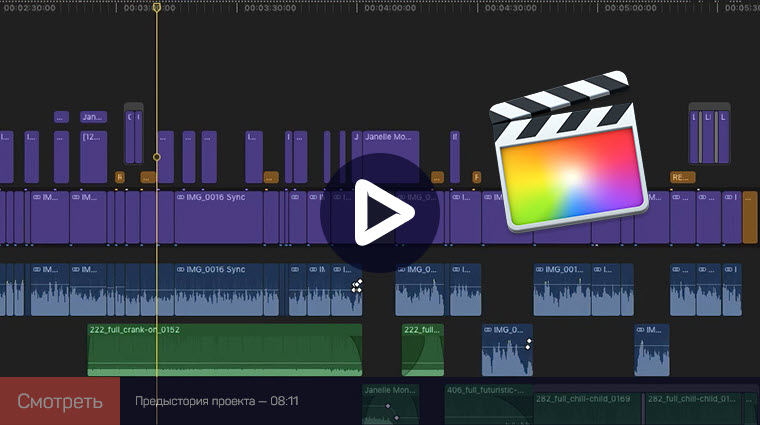Image resolution: width=760 pixels, height=425 pixels.
Task: Select the blue IMG_0016 Sync audio clip
Action: pyautogui.click(x=219, y=290)
